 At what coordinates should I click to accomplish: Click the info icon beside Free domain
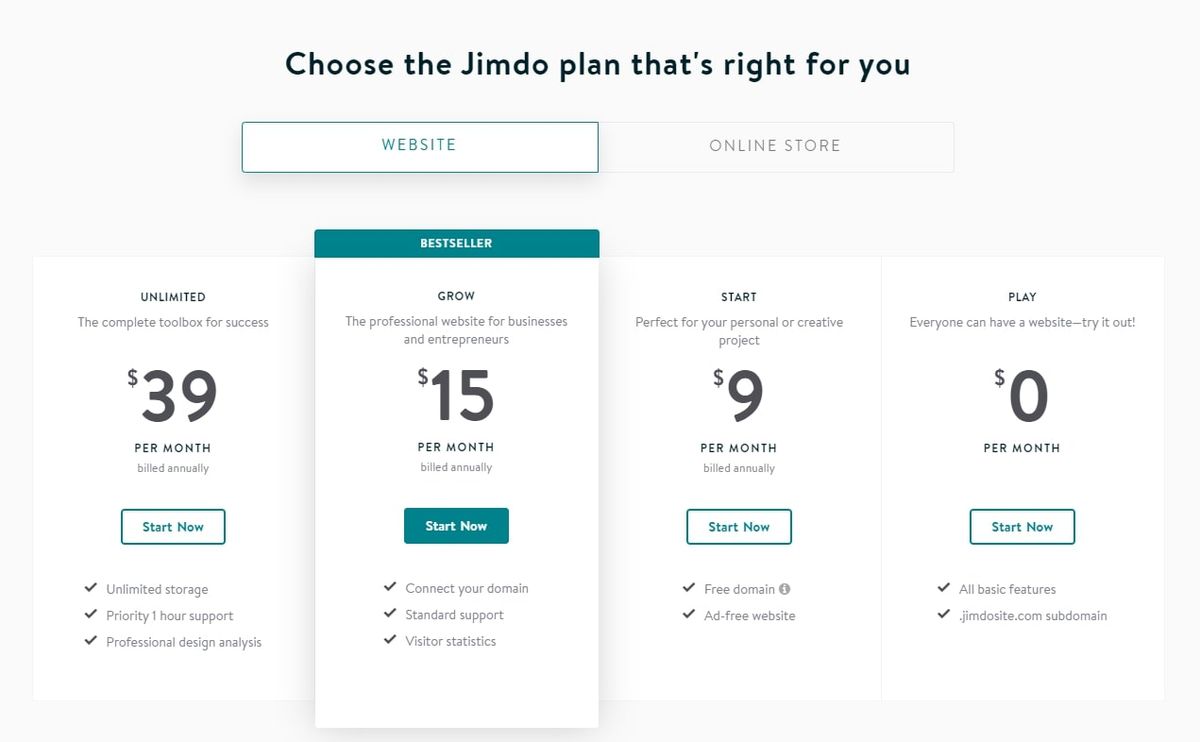pyautogui.click(x=785, y=589)
